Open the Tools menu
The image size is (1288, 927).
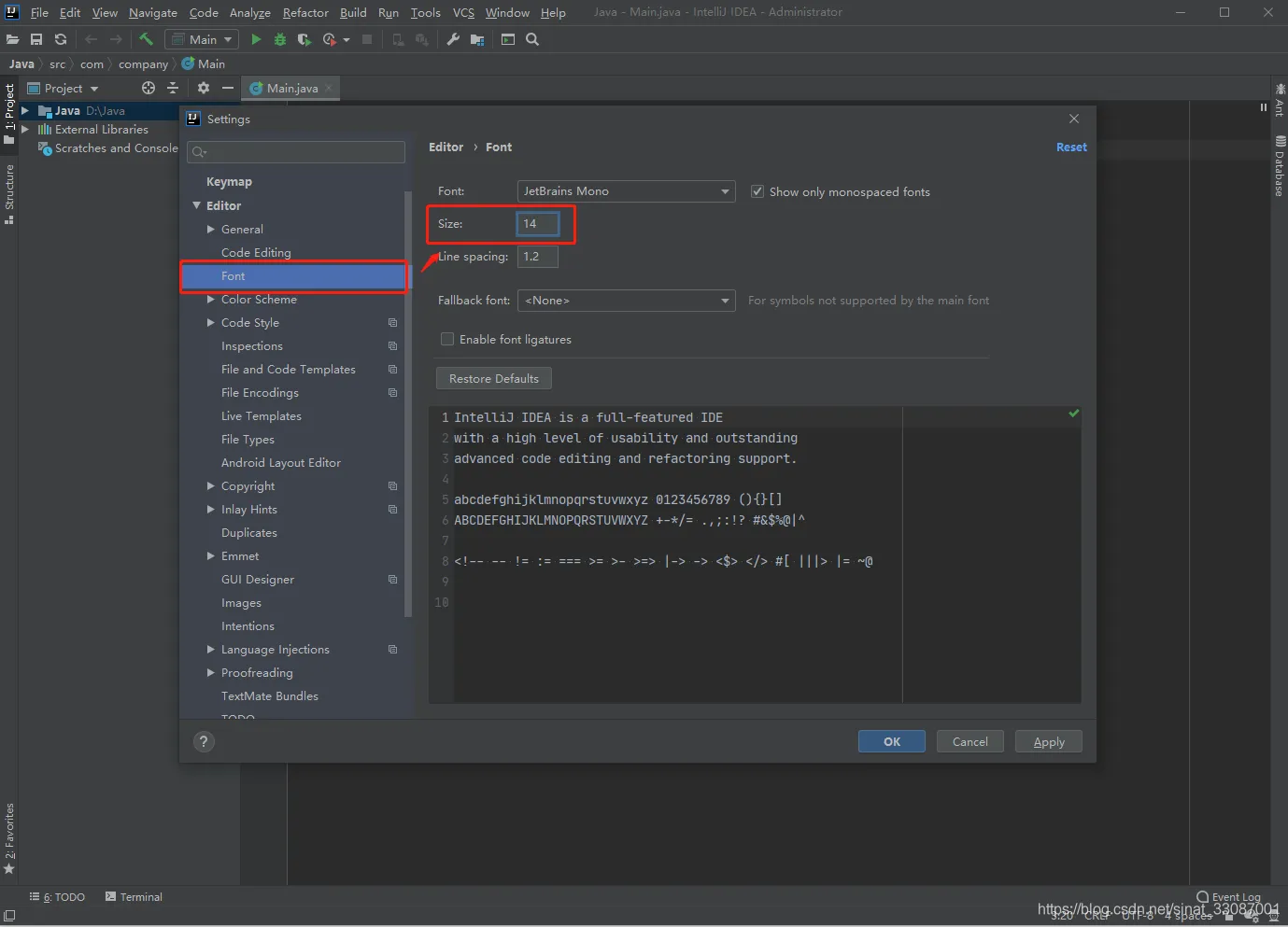pyautogui.click(x=426, y=12)
